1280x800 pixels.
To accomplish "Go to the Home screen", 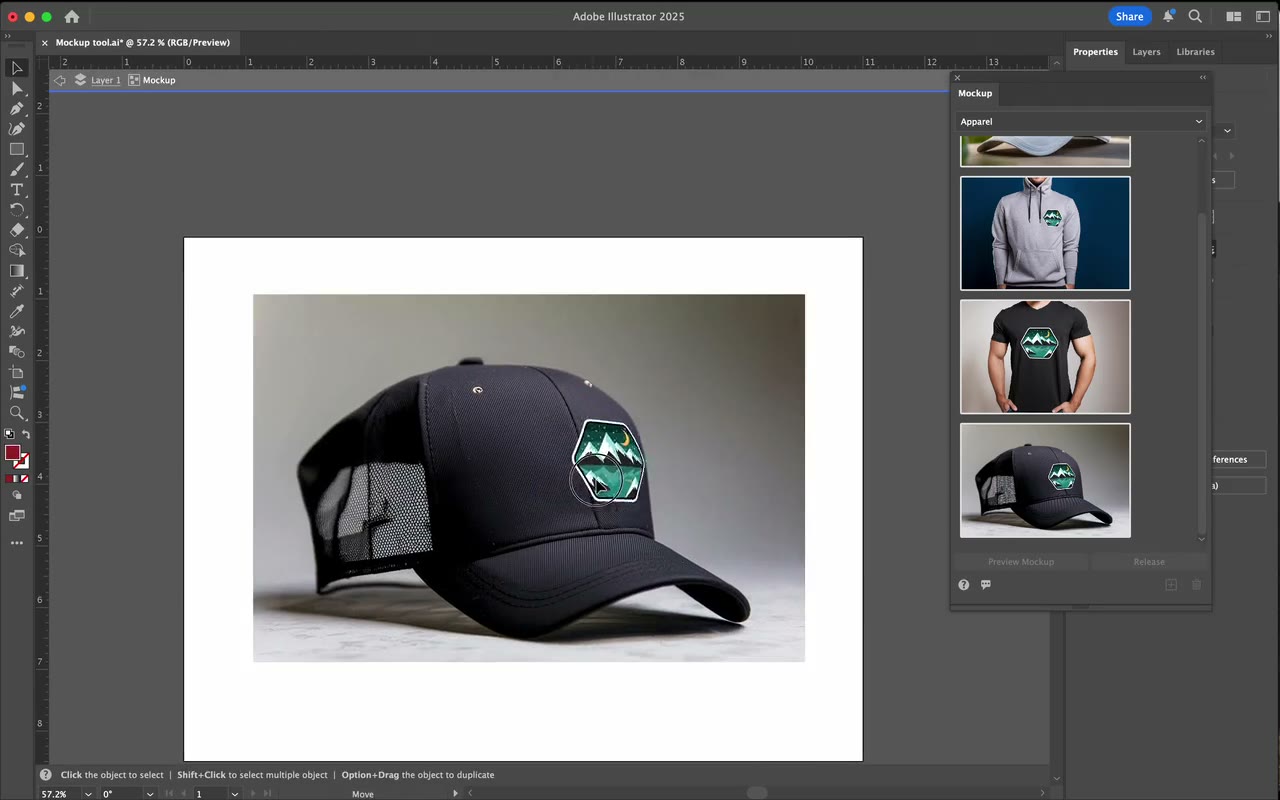I will click(72, 16).
